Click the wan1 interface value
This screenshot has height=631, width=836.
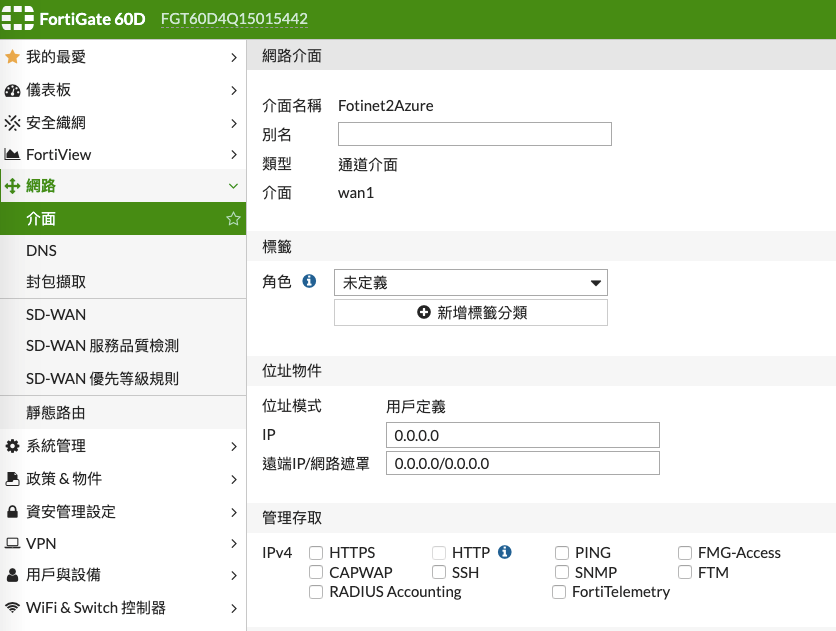[x=356, y=193]
